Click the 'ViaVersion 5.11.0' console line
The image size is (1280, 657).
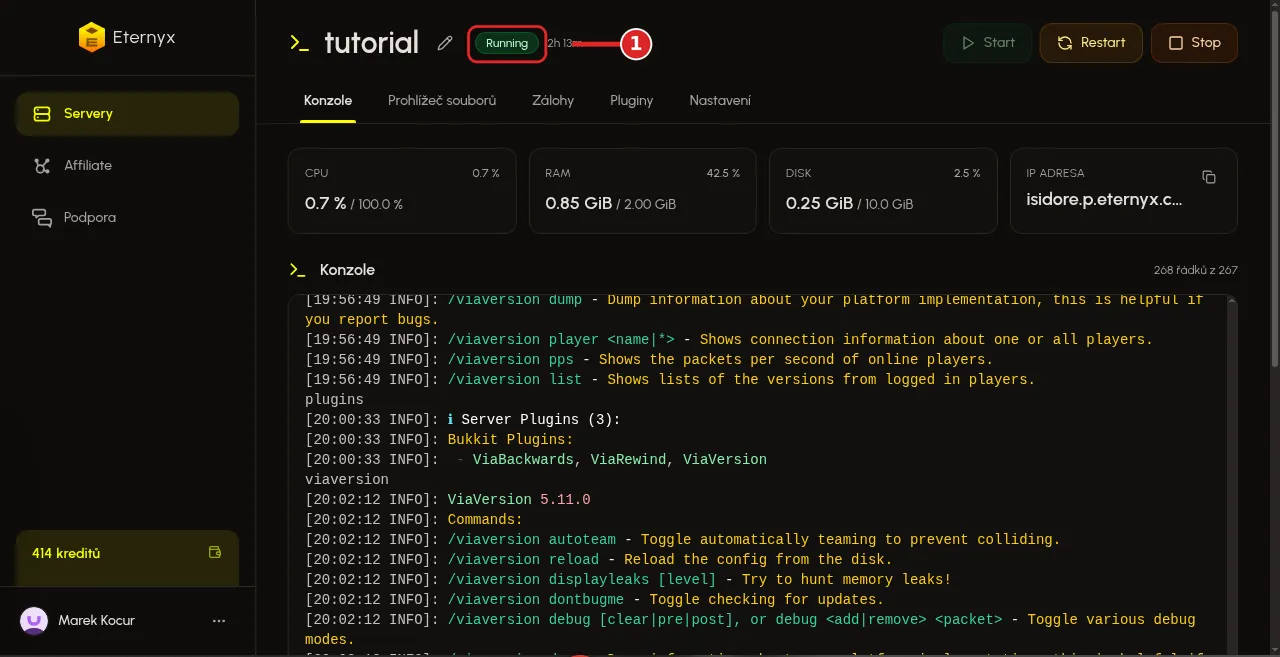448,500
